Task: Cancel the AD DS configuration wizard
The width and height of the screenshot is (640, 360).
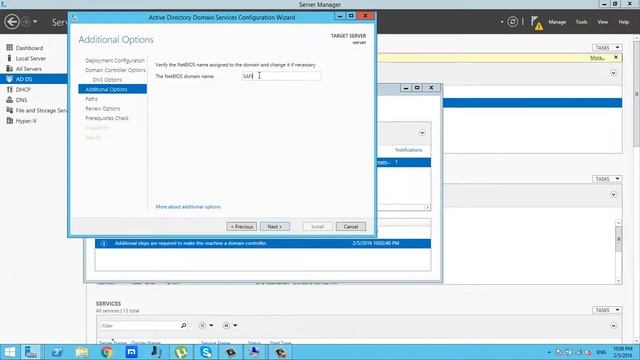Action: (351, 227)
